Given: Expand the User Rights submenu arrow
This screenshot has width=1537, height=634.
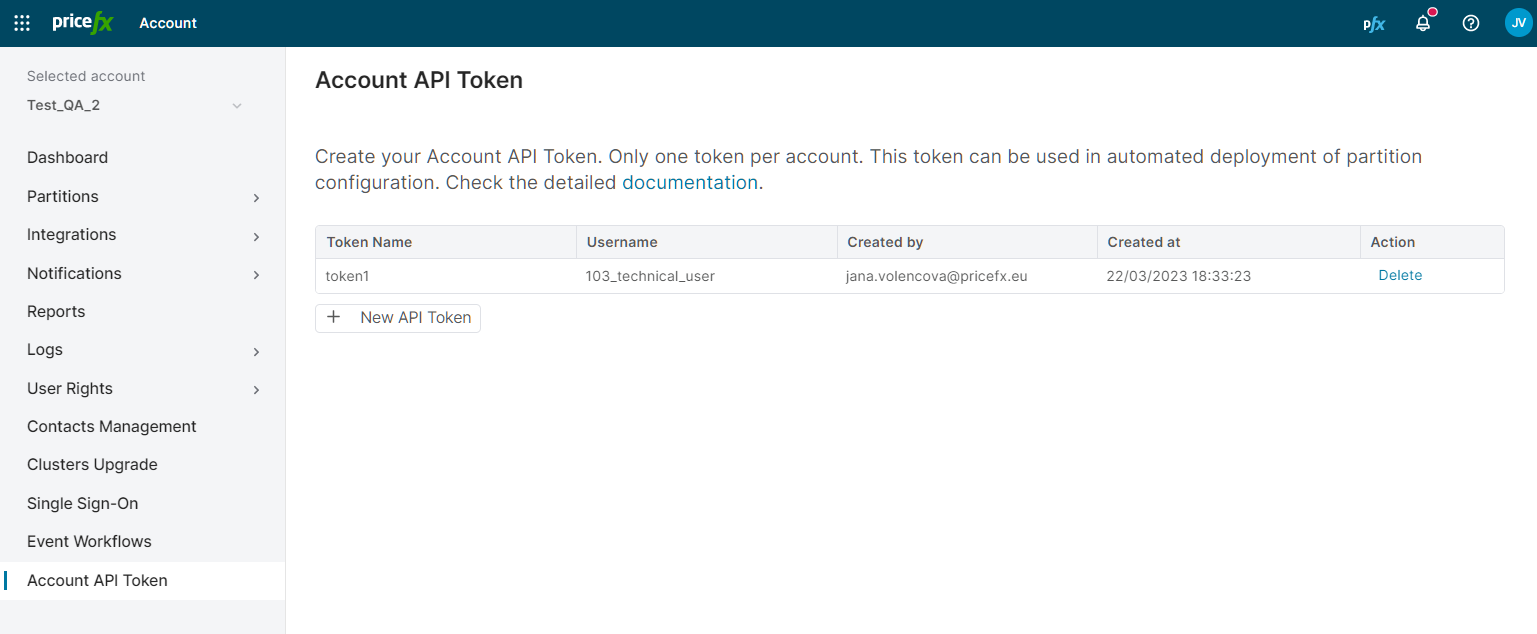Looking at the screenshot, I should pyautogui.click(x=256, y=389).
